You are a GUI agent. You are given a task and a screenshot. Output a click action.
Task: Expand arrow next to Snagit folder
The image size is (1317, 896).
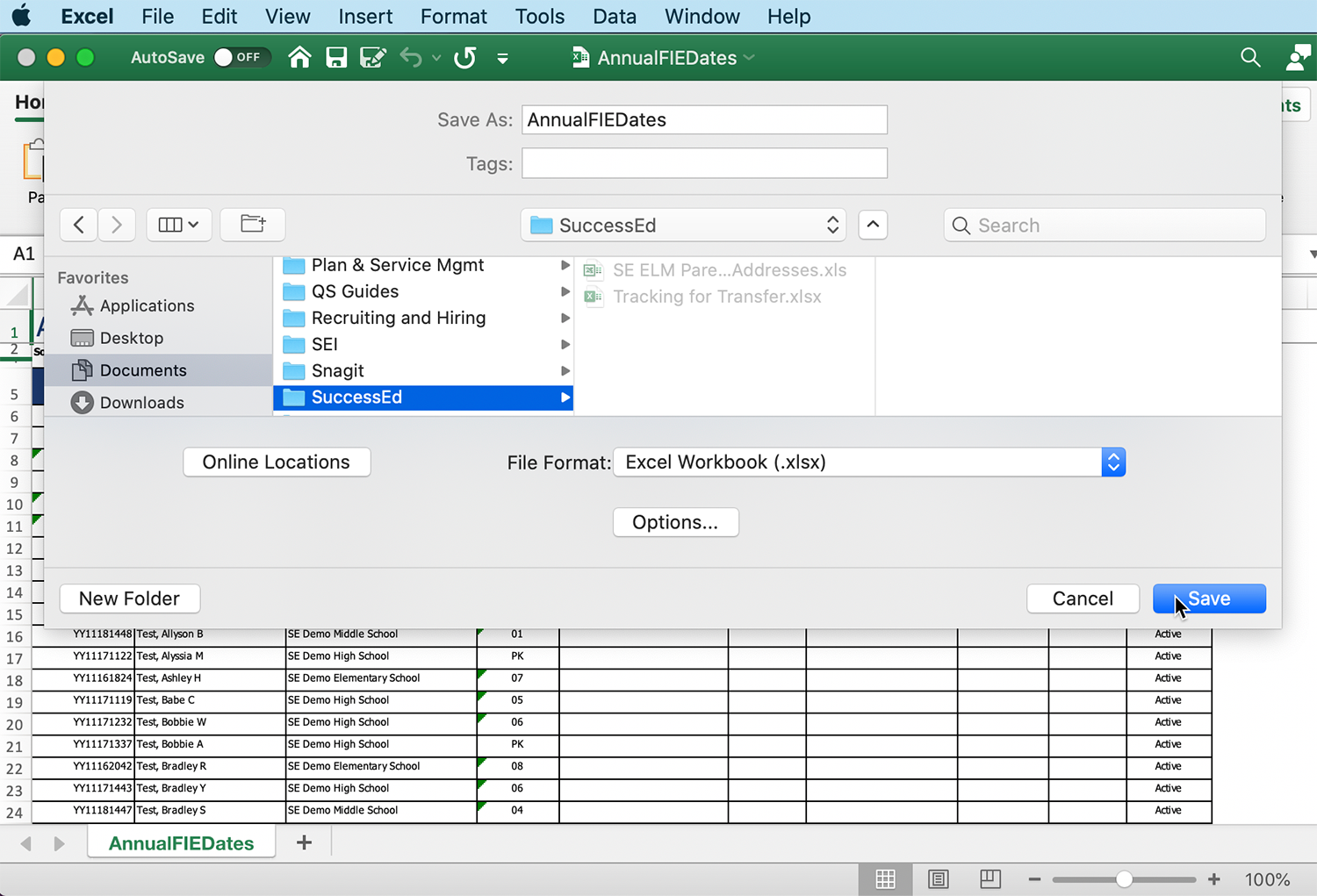[565, 370]
